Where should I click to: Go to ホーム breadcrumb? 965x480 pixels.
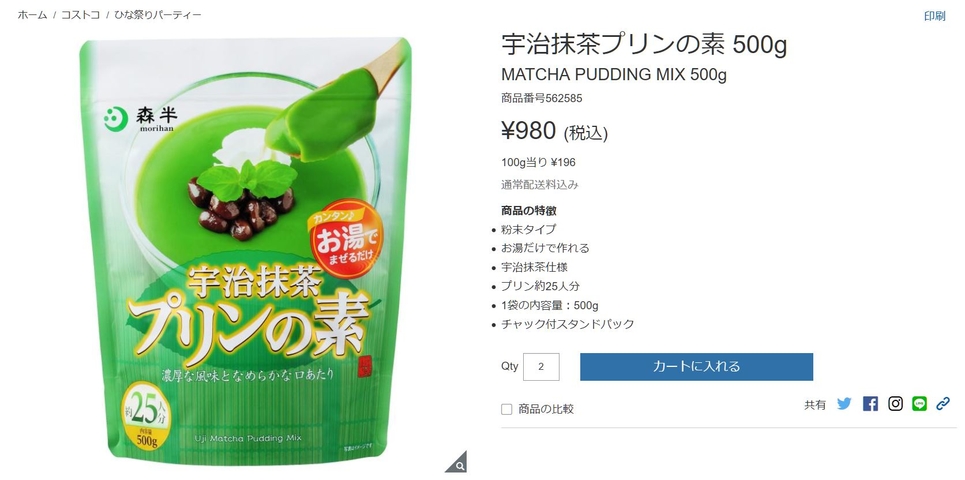tap(32, 15)
